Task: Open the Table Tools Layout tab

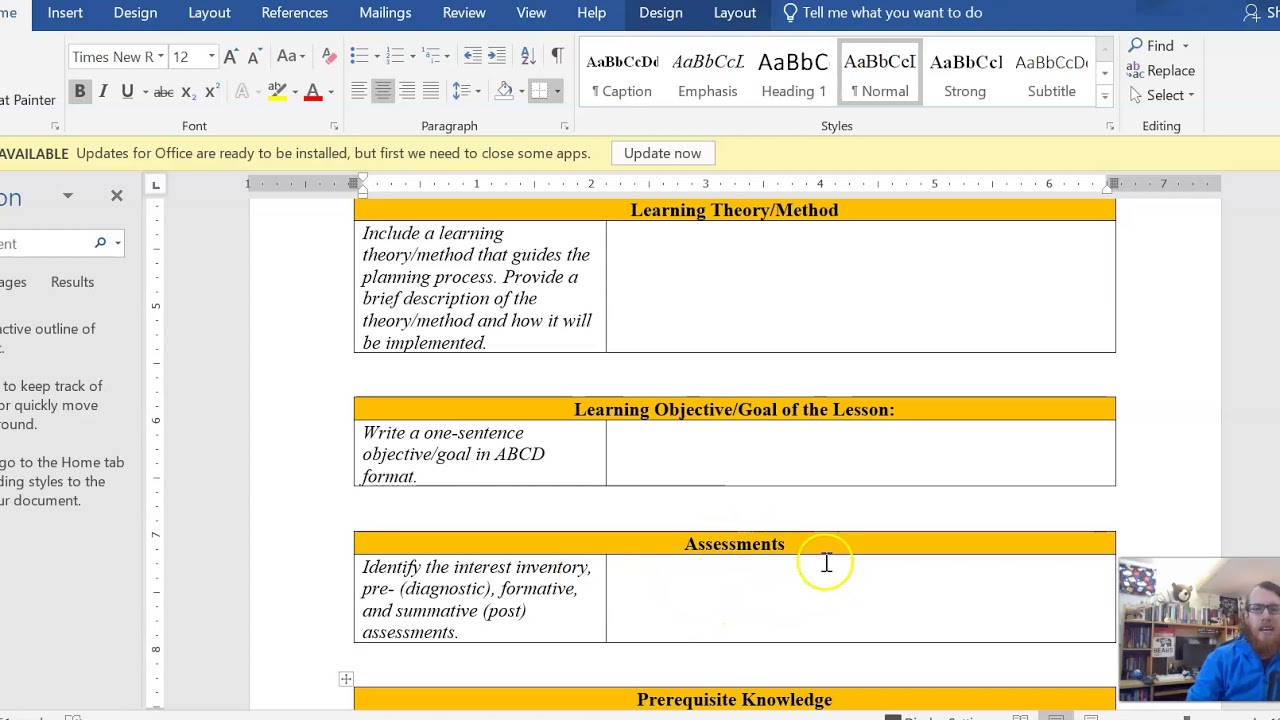Action: tap(735, 13)
